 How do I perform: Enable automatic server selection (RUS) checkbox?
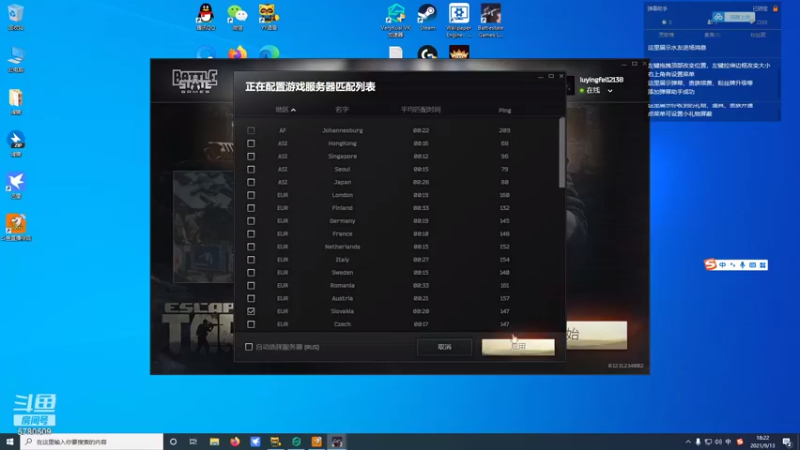pyautogui.click(x=249, y=347)
